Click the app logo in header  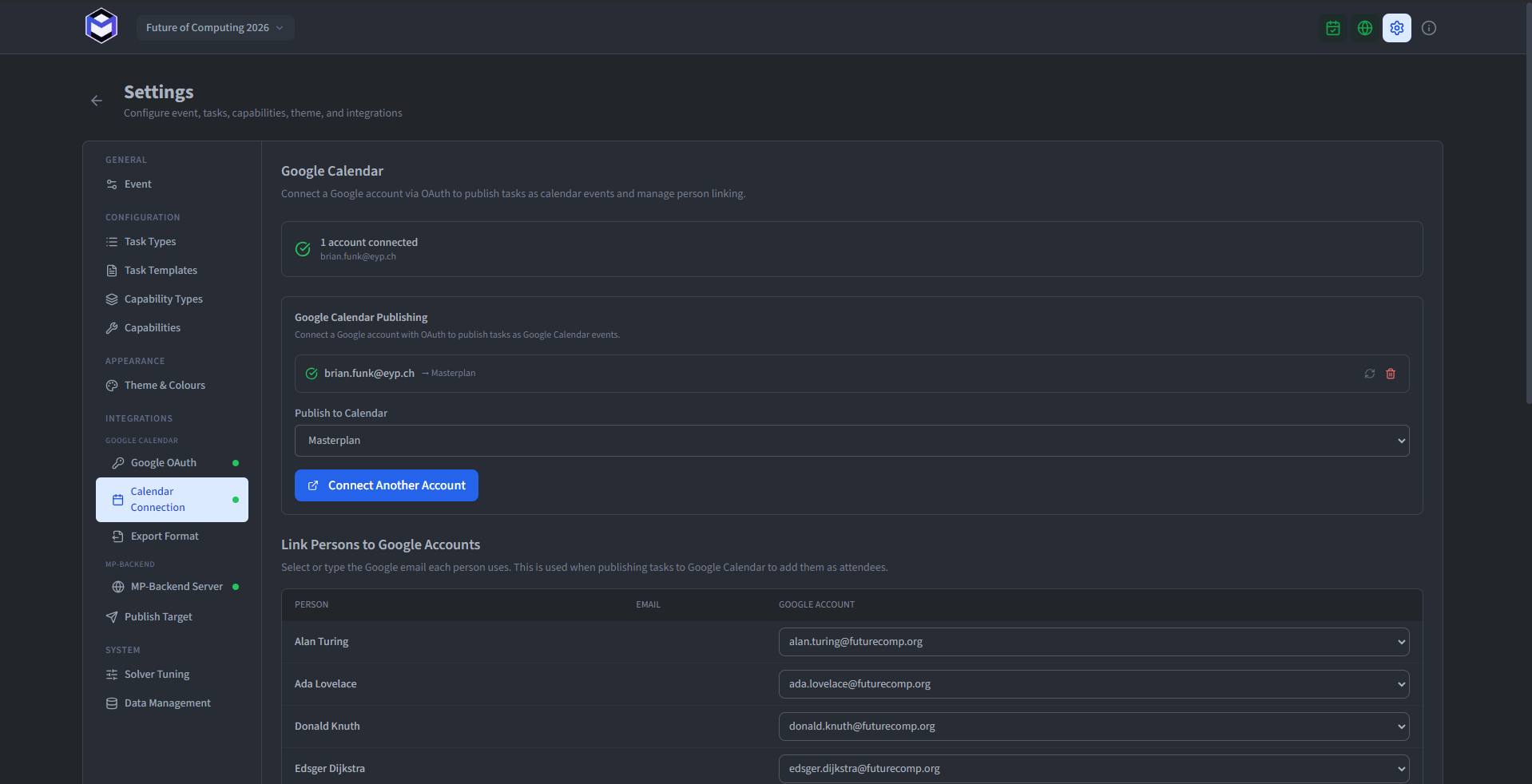pyautogui.click(x=101, y=26)
